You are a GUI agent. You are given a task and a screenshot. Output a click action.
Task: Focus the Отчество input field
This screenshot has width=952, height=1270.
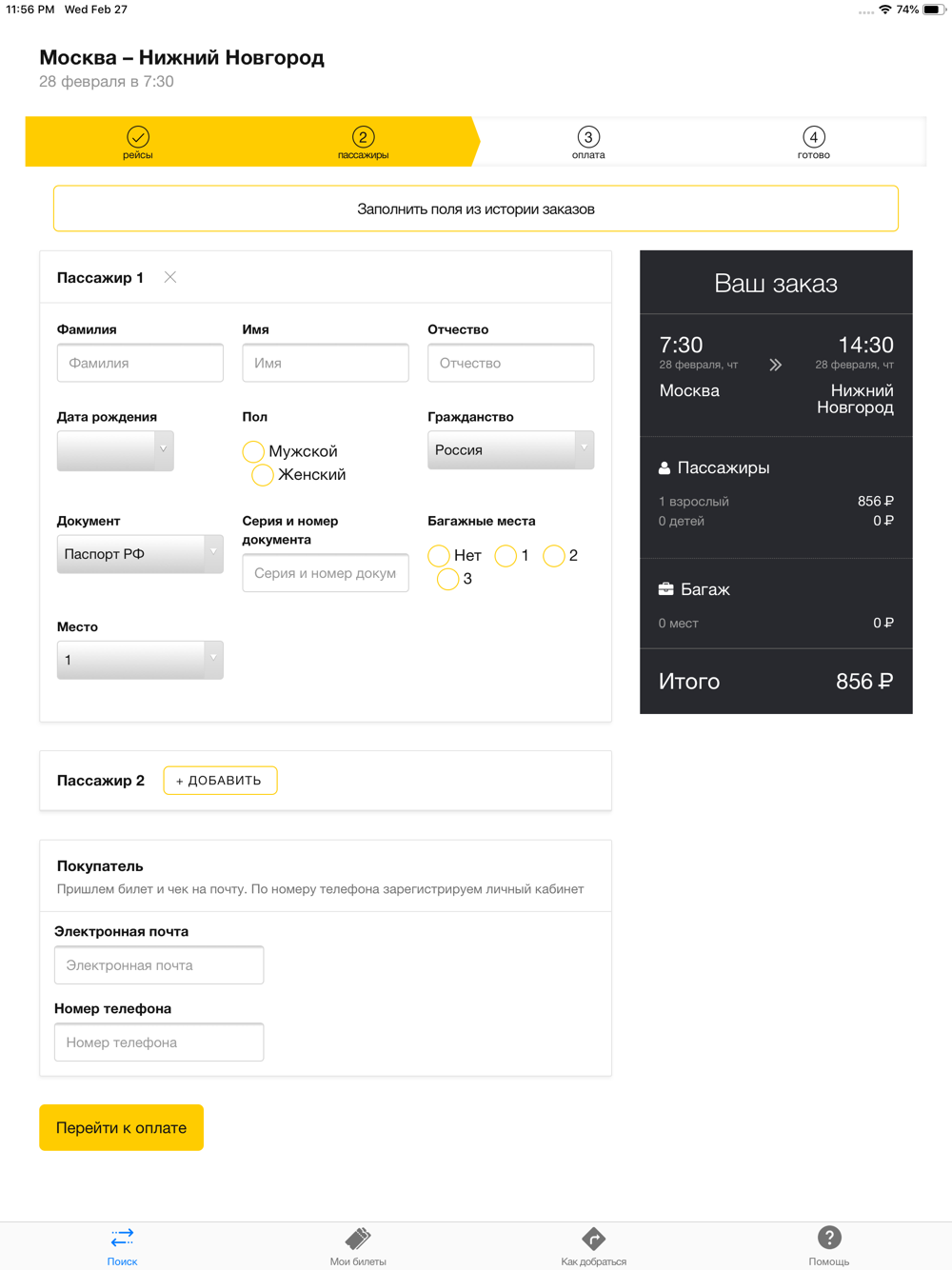click(x=510, y=363)
